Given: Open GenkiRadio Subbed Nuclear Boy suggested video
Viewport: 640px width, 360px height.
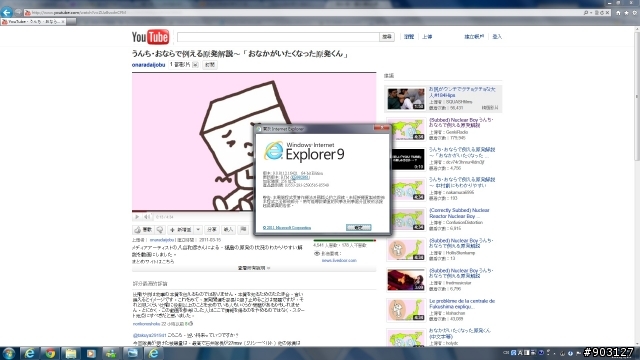Looking at the screenshot, I should (461, 122).
